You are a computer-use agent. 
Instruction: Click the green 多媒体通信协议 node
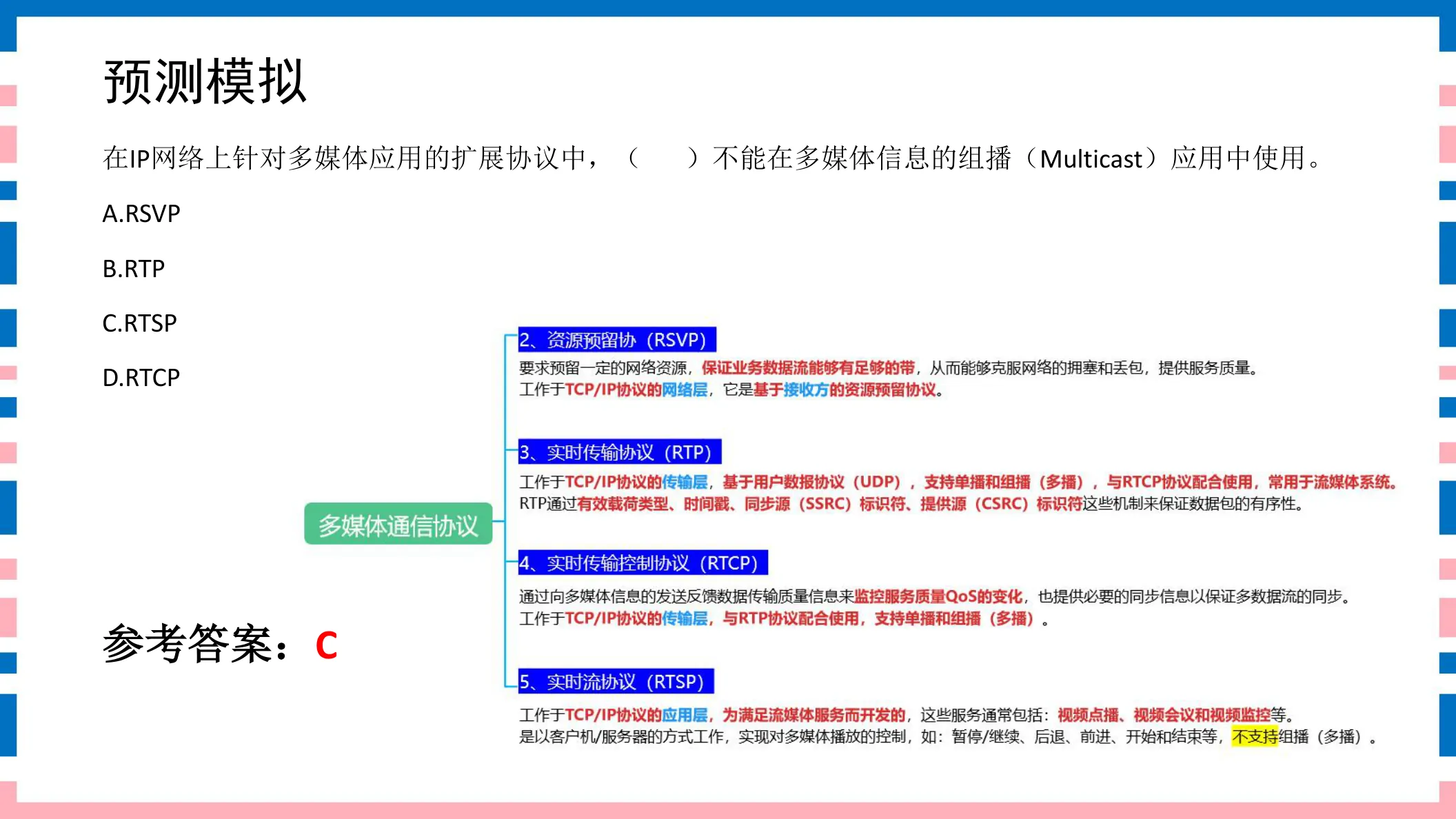398,525
